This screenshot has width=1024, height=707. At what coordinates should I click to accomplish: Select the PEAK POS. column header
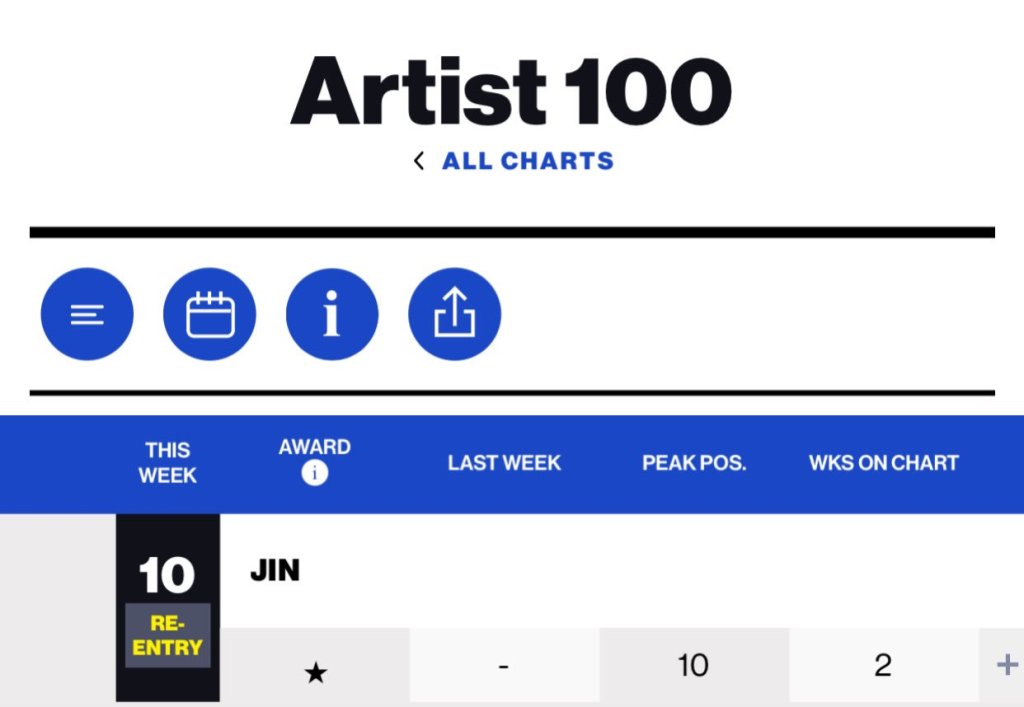coord(694,463)
